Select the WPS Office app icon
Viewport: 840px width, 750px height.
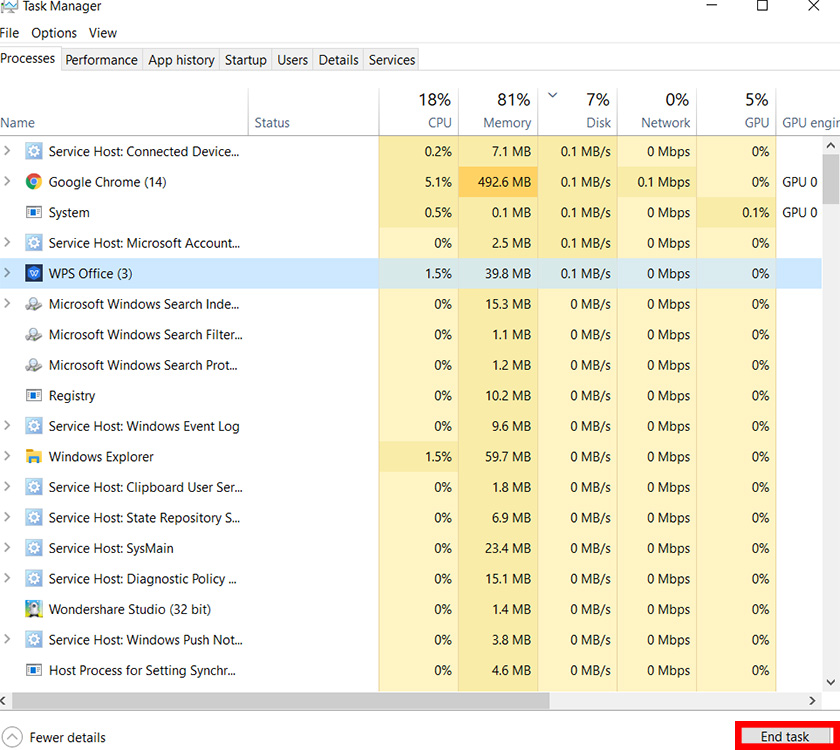pyautogui.click(x=34, y=273)
